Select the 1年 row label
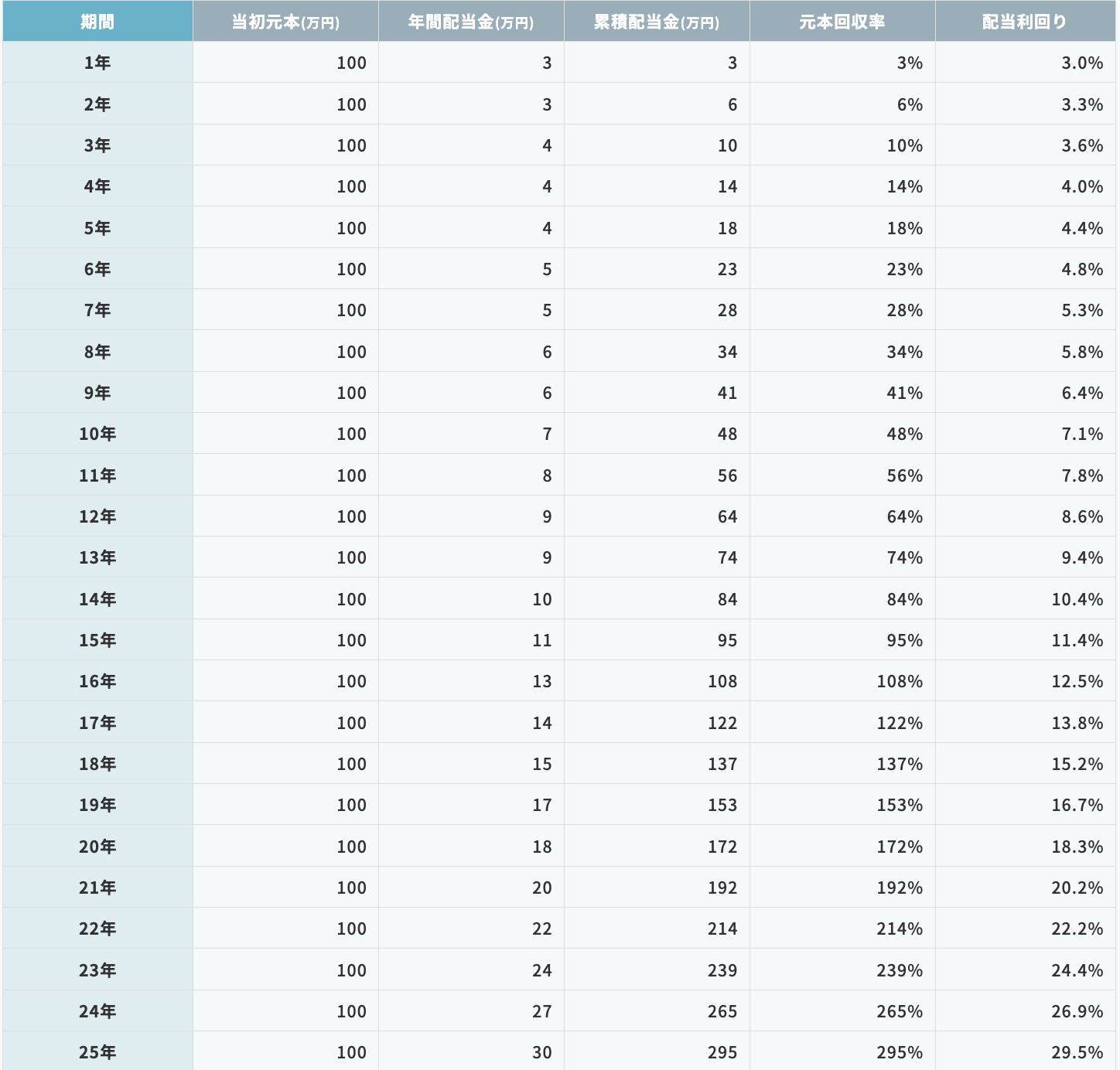Viewport: 1120px width, 1070px height. point(97,63)
